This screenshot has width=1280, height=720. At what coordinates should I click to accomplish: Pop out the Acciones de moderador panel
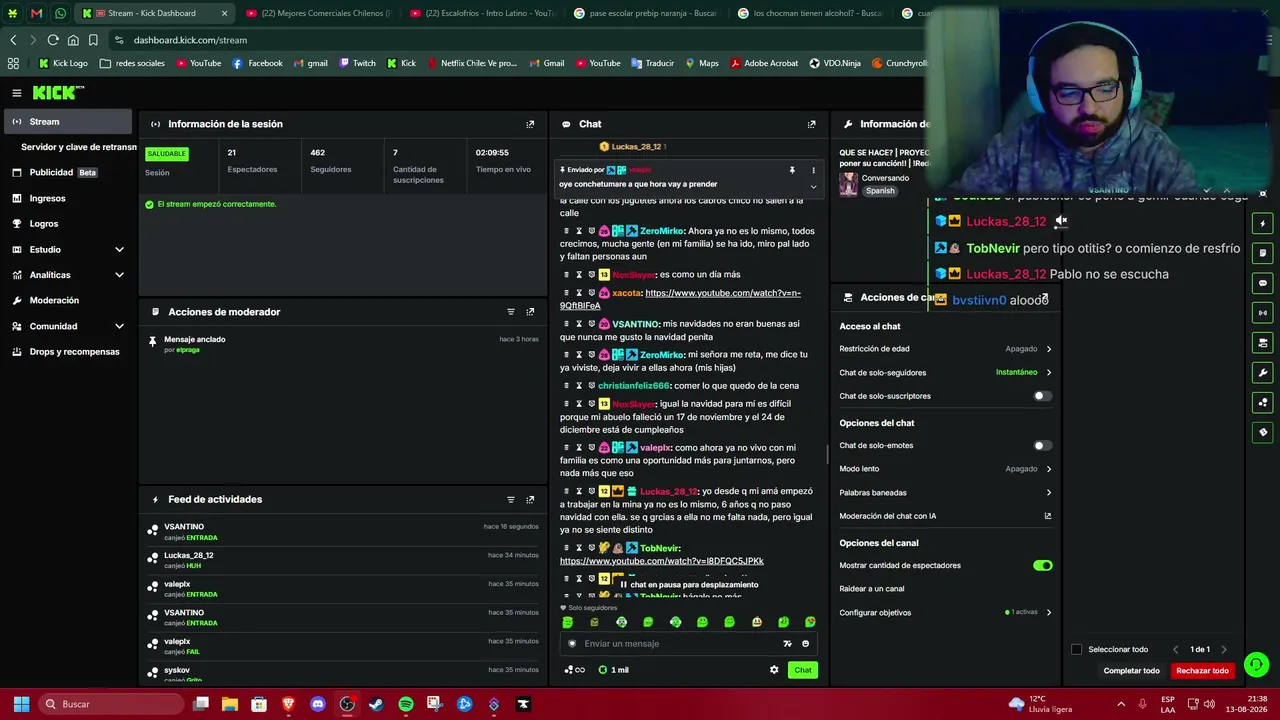[x=530, y=312]
